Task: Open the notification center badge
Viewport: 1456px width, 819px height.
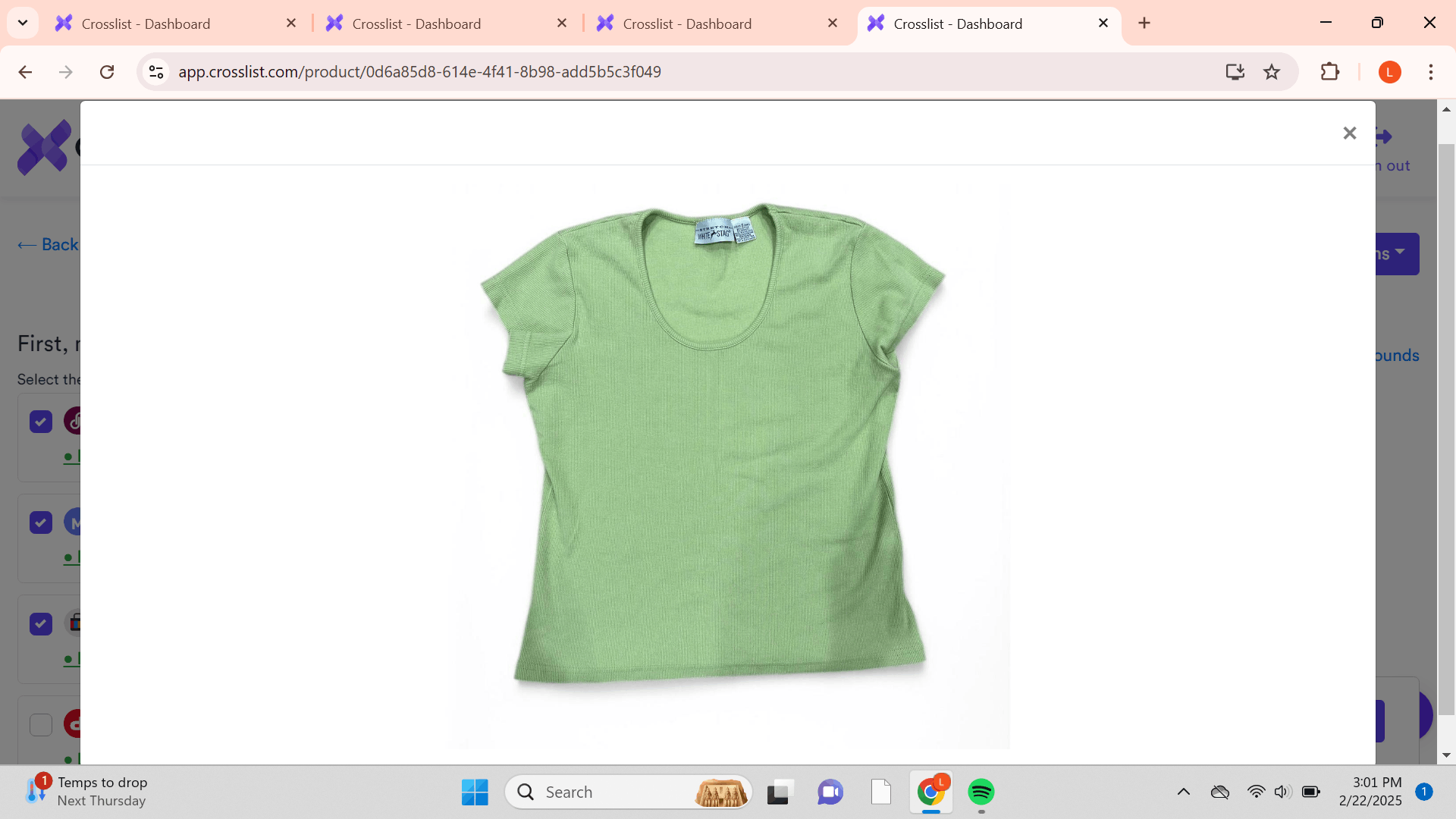Action: point(1424,792)
